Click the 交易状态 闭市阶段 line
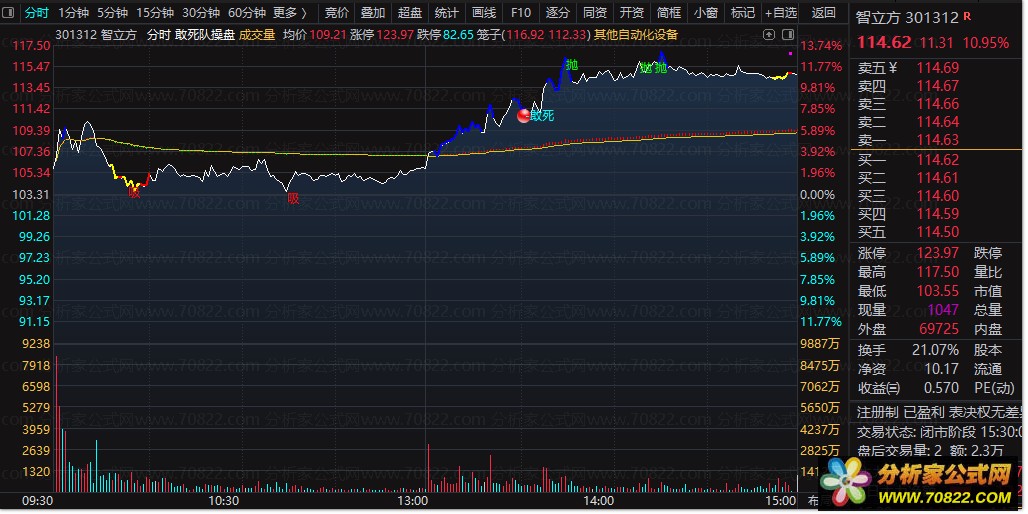Screen dimensions: 1028x514 click(938, 432)
